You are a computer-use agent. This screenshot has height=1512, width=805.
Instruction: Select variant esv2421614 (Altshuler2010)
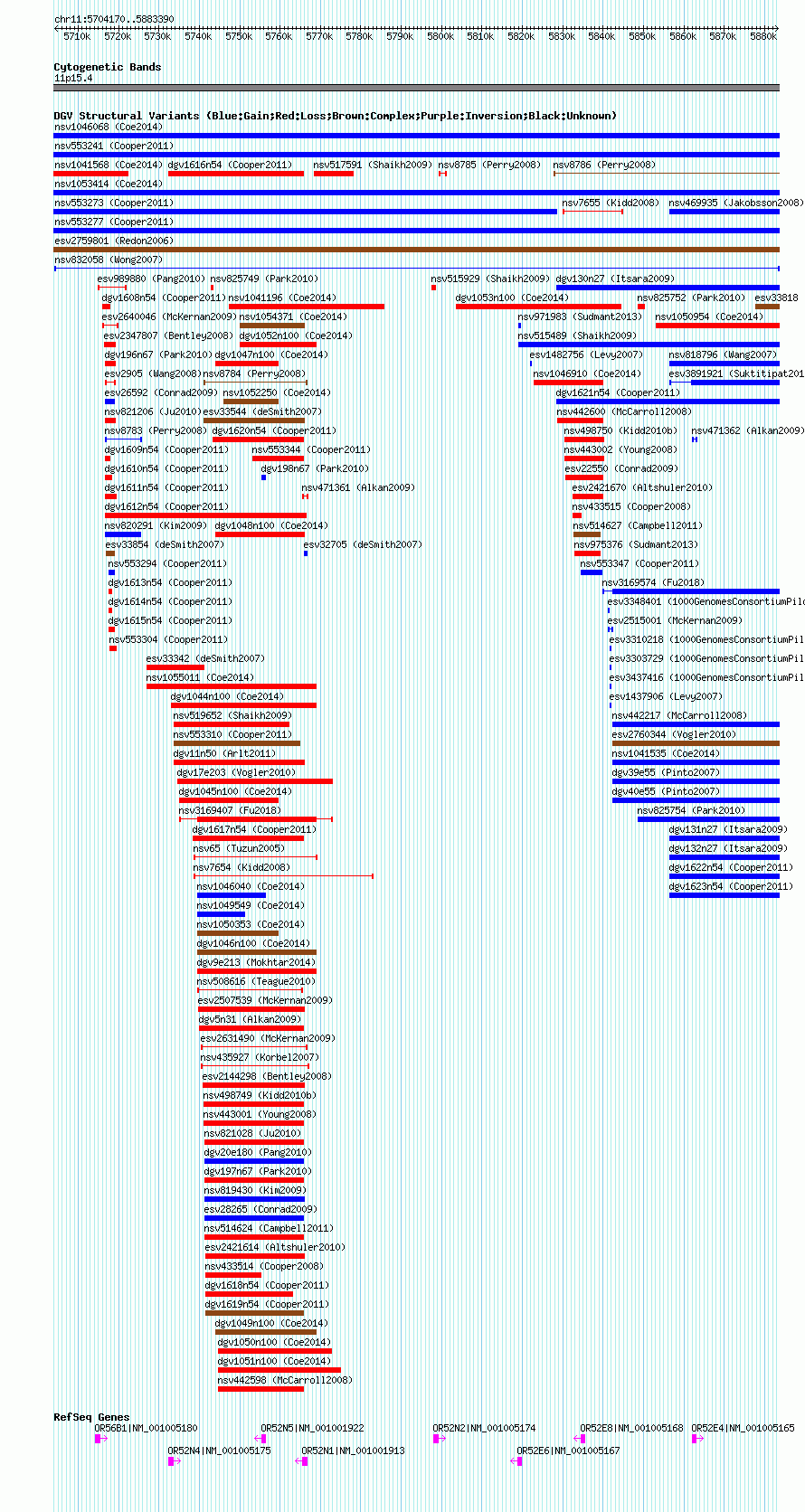click(275, 1247)
